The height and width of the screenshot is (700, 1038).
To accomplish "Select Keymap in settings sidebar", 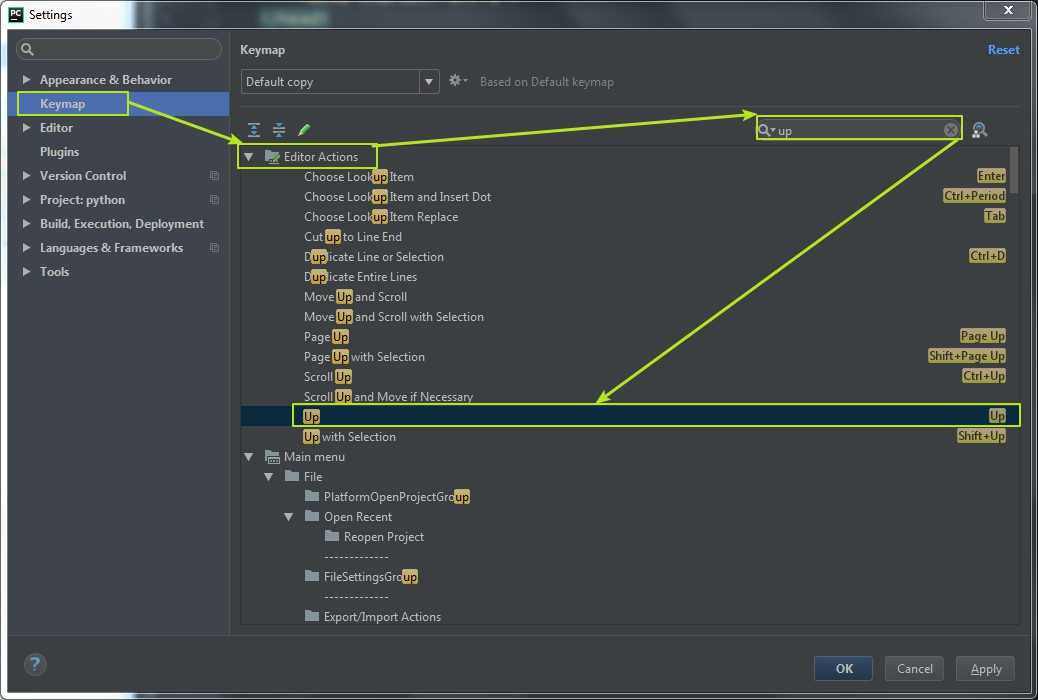I will [x=120, y=103].
